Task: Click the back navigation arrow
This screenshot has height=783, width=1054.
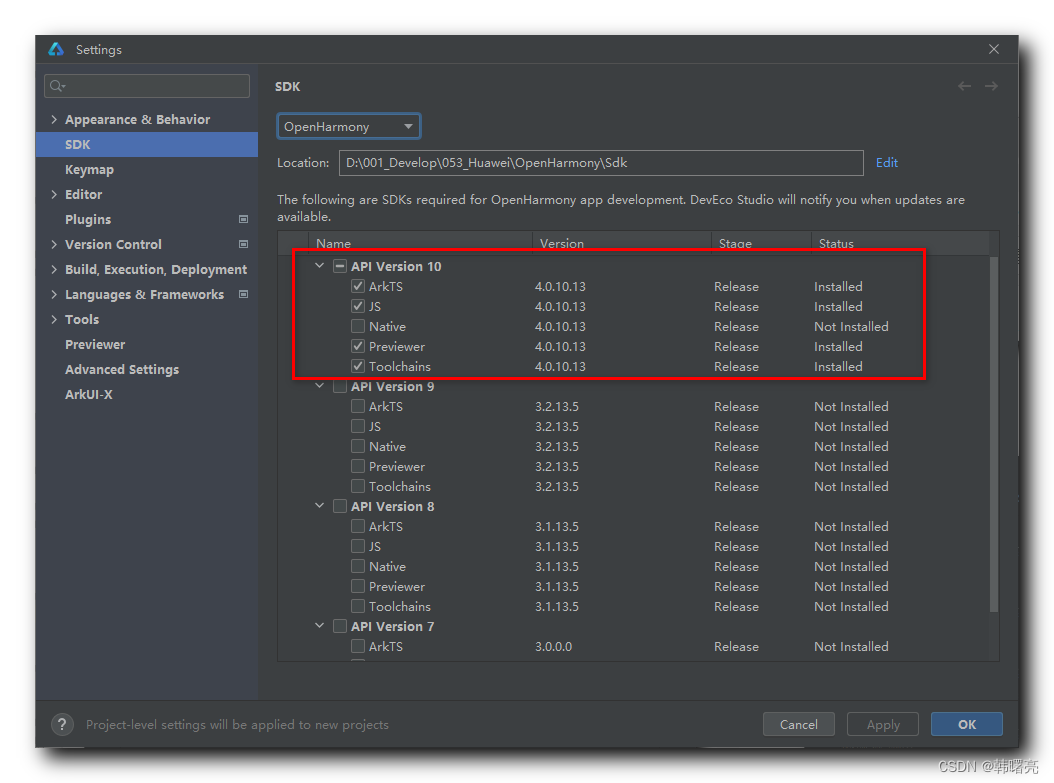Action: click(x=964, y=87)
